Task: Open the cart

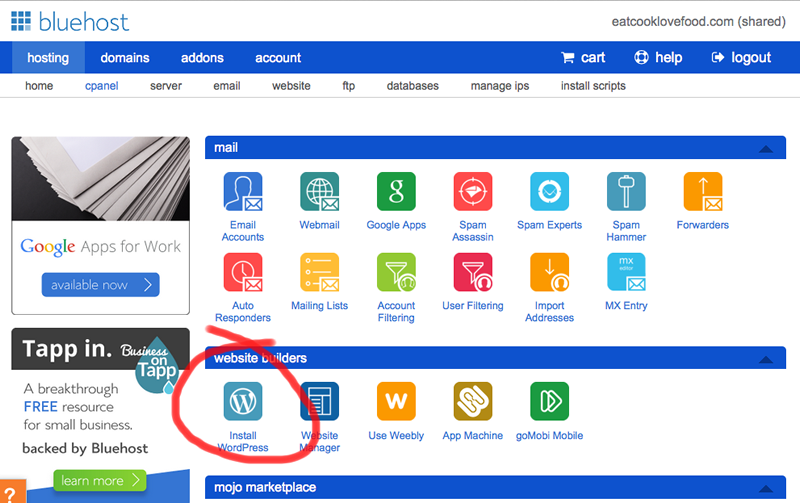Action: click(583, 58)
